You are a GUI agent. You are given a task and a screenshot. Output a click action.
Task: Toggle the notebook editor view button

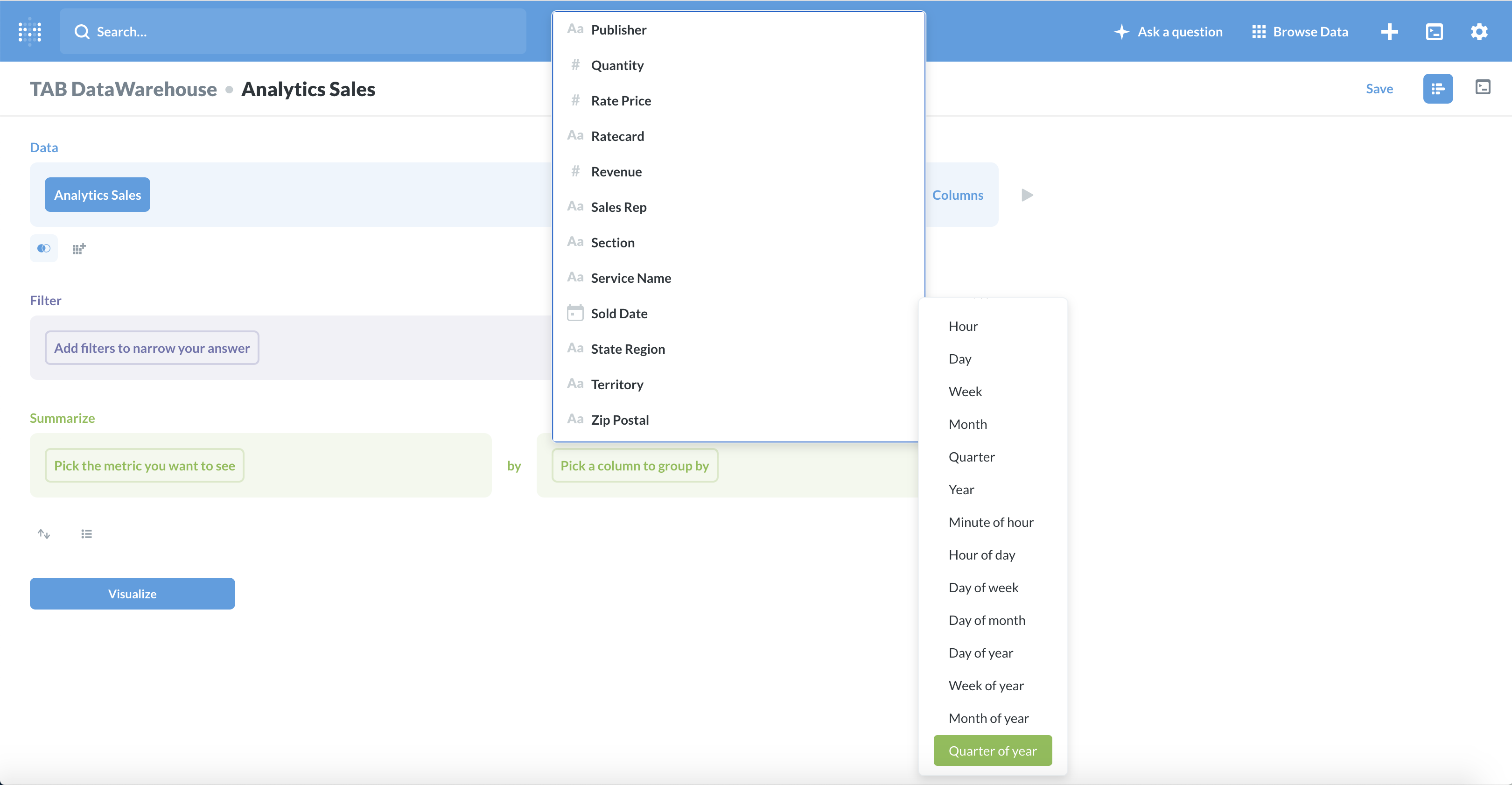(1437, 89)
